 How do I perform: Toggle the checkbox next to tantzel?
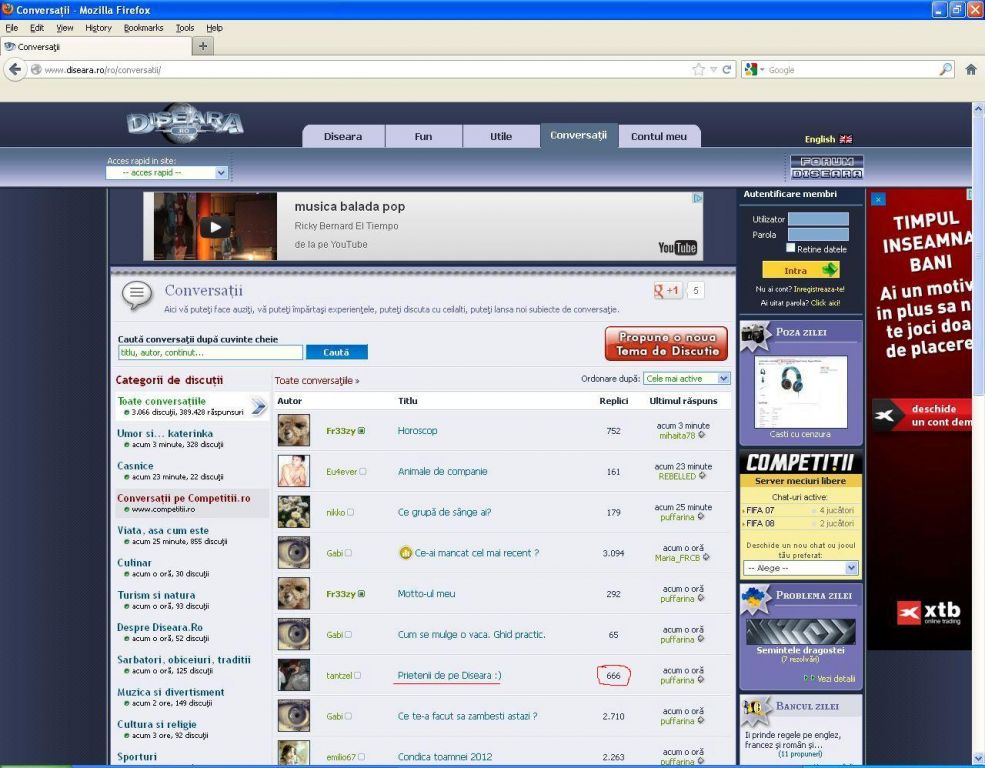357,676
